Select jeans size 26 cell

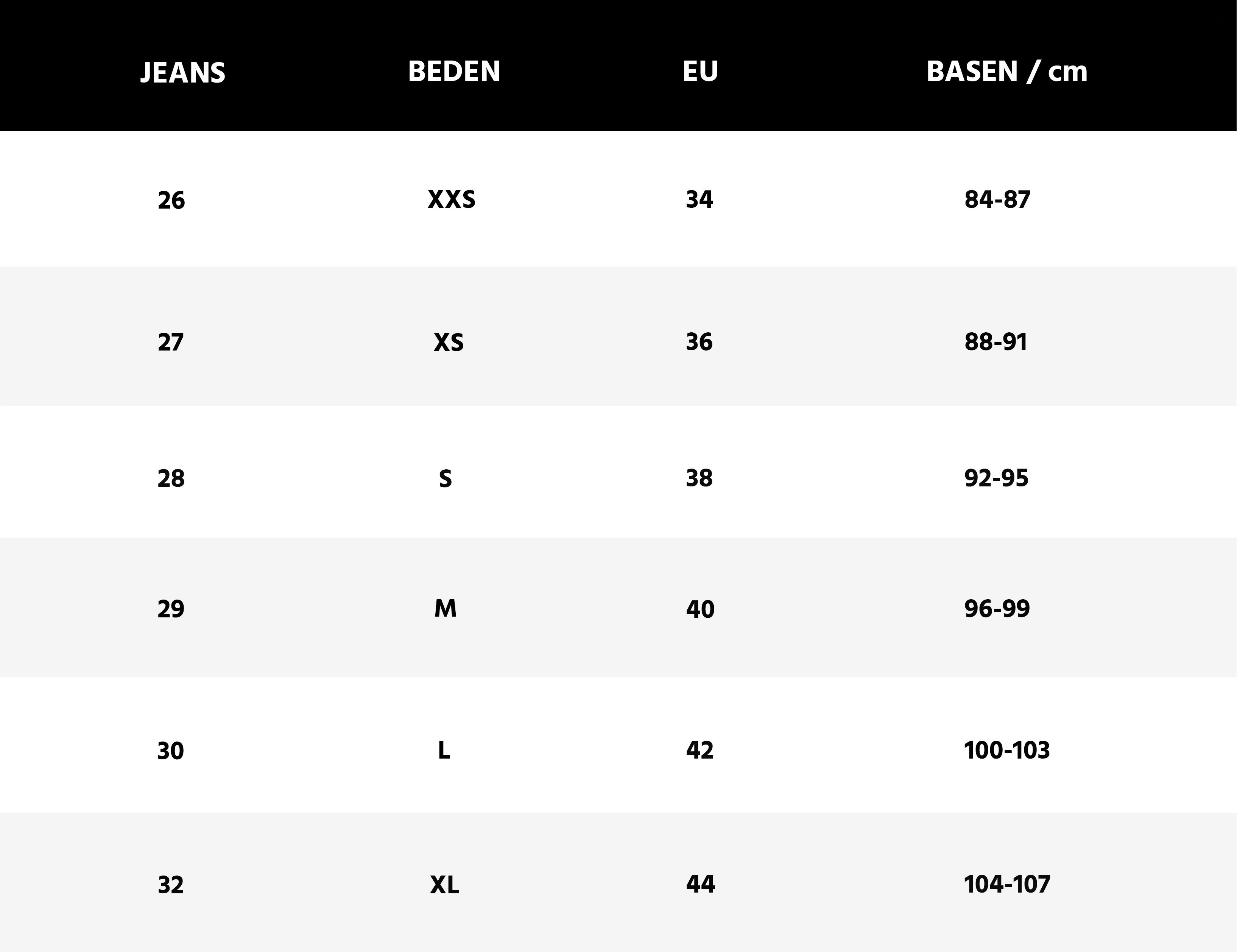pyautogui.click(x=171, y=200)
